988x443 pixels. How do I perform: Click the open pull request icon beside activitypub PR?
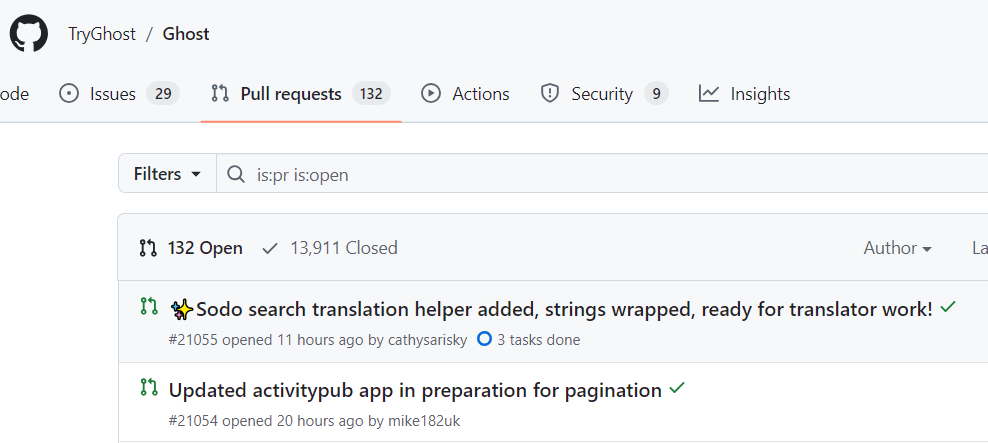[148, 387]
